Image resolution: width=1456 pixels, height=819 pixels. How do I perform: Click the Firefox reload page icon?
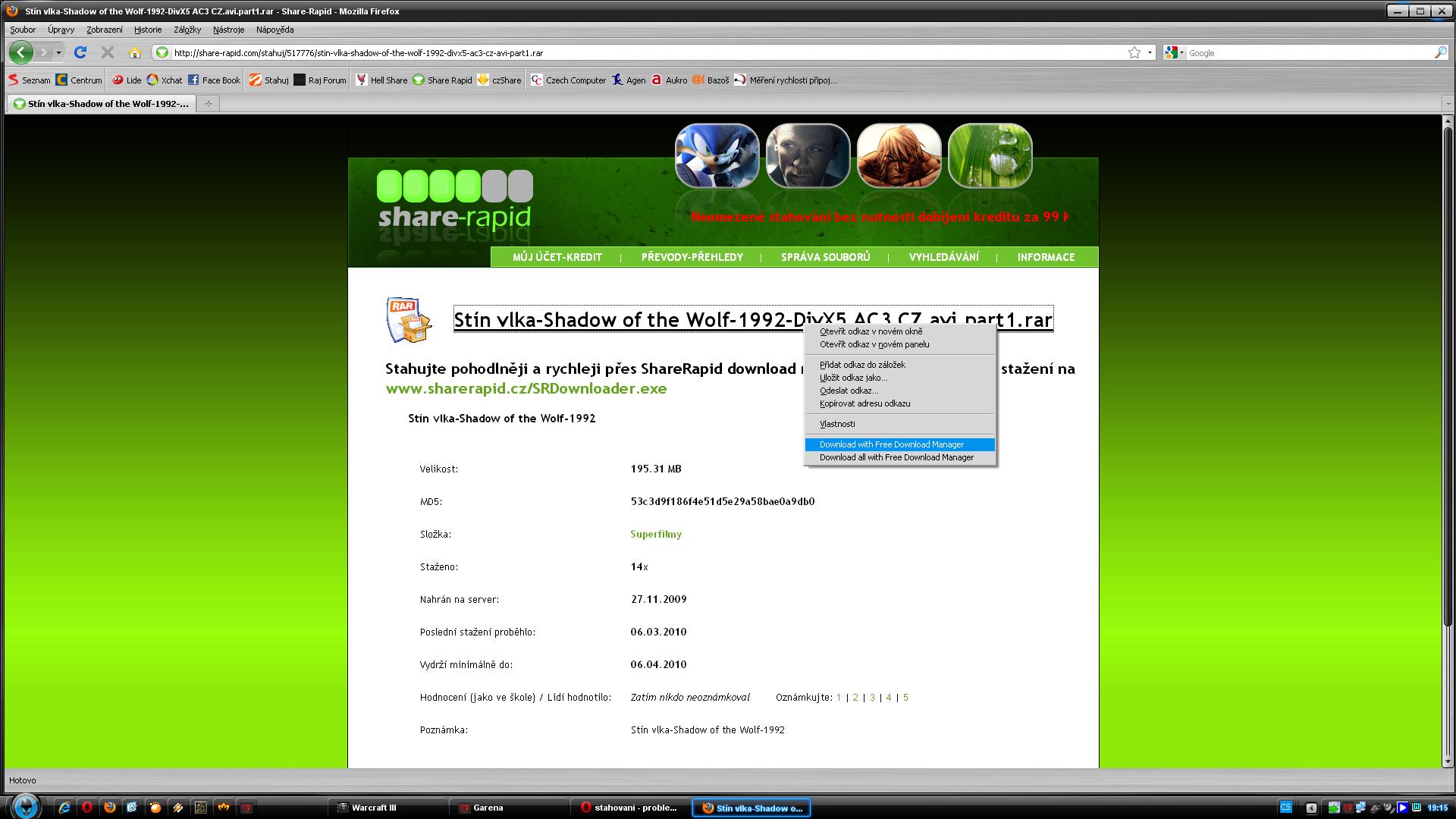(x=80, y=52)
